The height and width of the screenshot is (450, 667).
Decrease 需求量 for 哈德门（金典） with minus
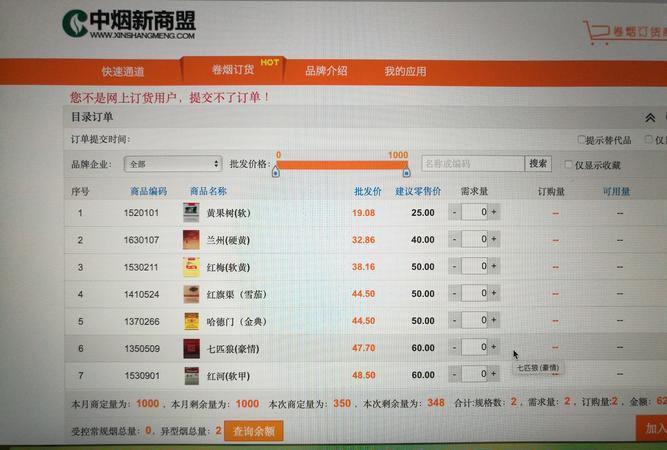[454, 320]
